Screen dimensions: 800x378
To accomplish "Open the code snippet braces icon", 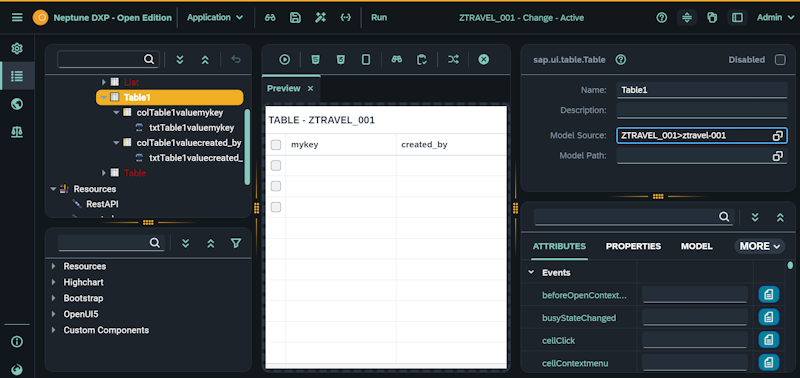I will coord(345,17).
